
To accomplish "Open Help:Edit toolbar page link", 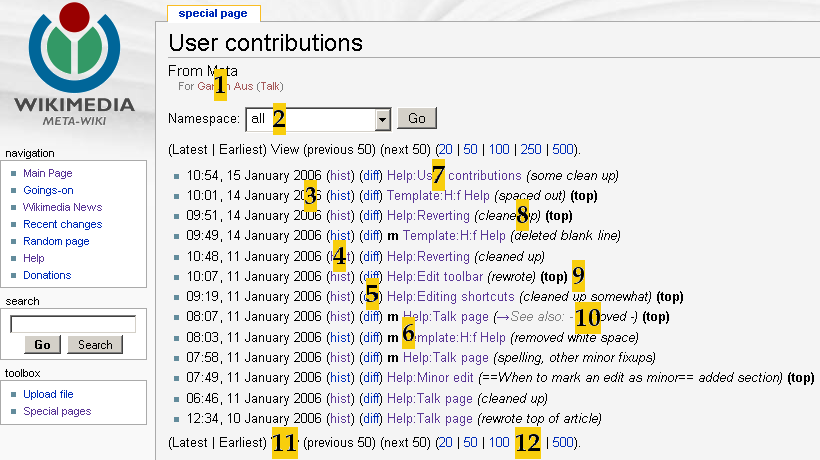I will [x=435, y=277].
